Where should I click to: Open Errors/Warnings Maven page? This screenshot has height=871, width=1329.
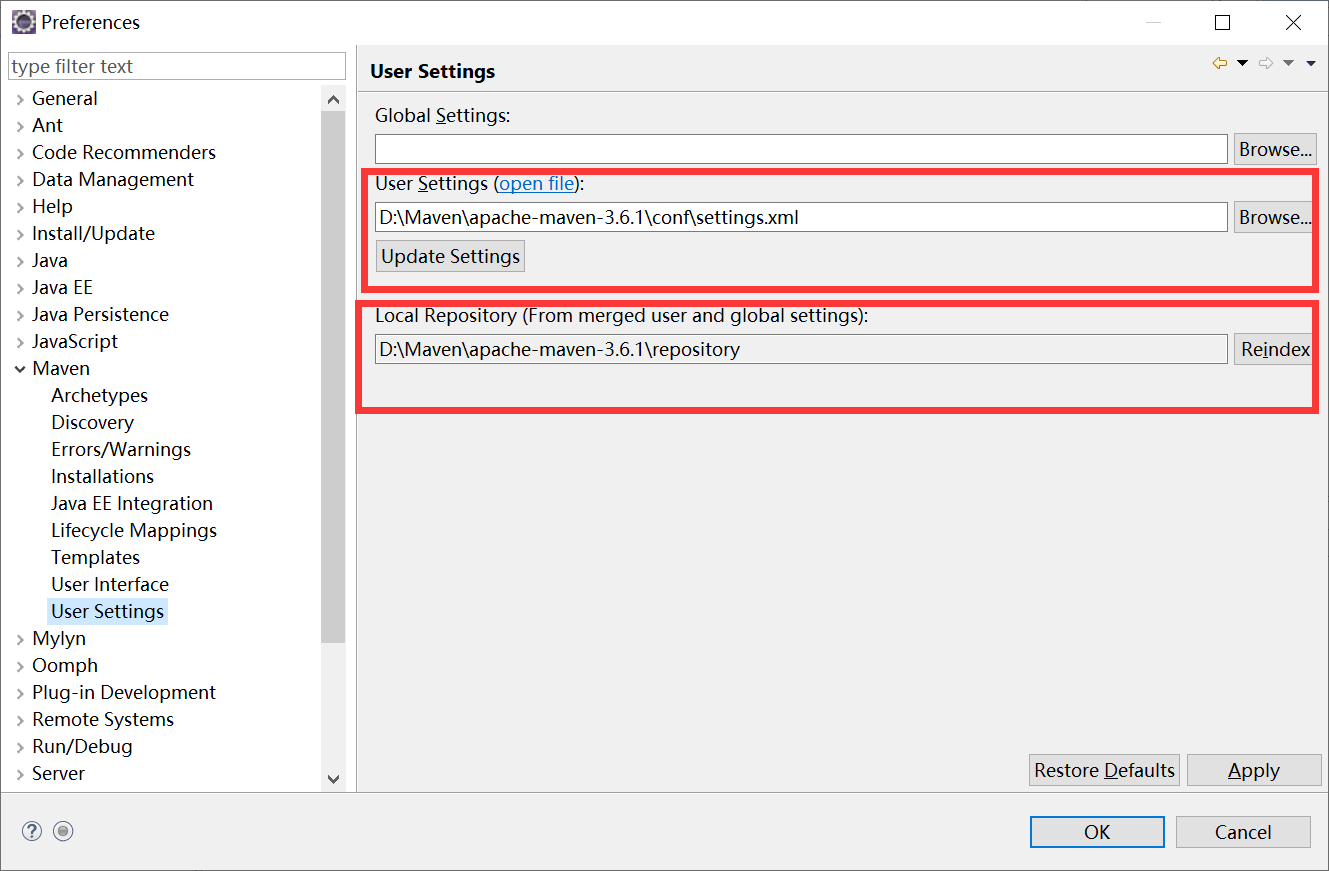121,449
